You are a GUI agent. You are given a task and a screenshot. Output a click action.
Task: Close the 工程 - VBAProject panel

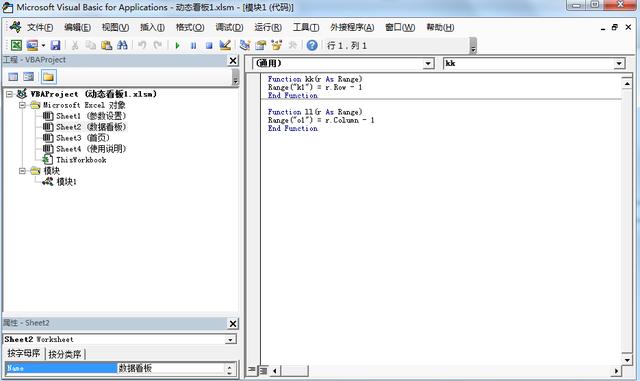coord(233,60)
